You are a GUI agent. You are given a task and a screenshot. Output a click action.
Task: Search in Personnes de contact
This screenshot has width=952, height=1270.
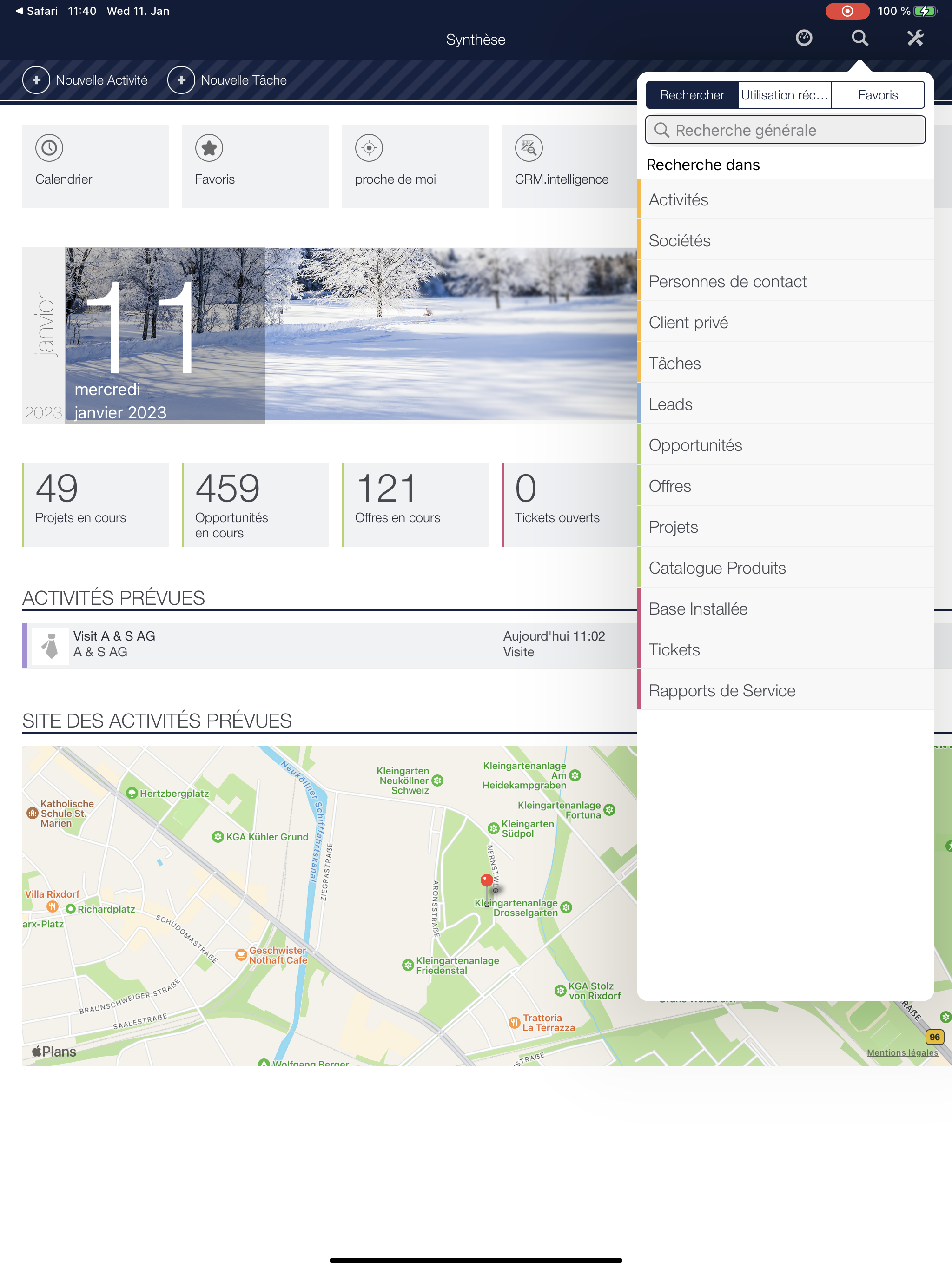pos(785,281)
